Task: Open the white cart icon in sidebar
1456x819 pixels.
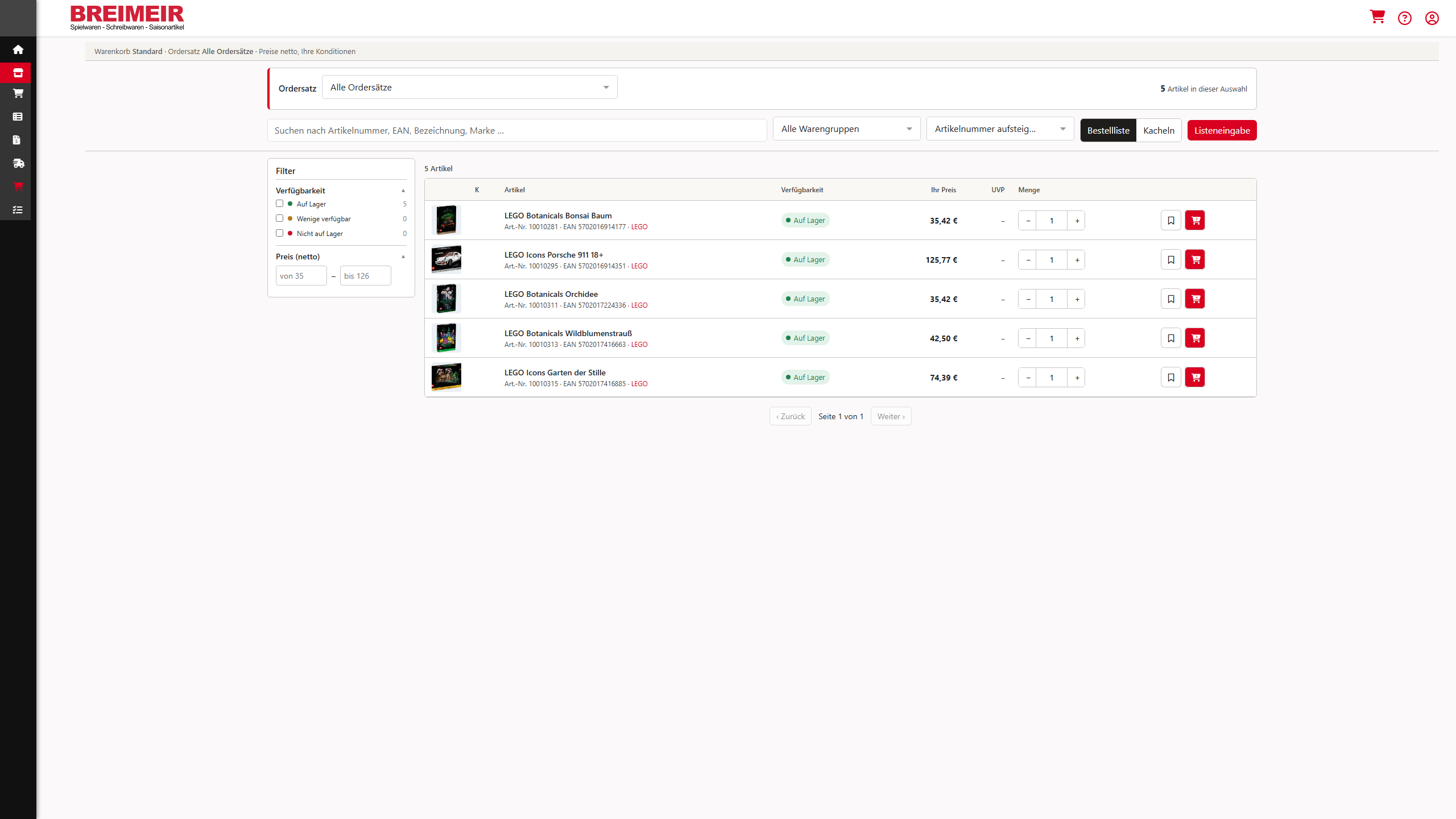Action: pos(18,93)
